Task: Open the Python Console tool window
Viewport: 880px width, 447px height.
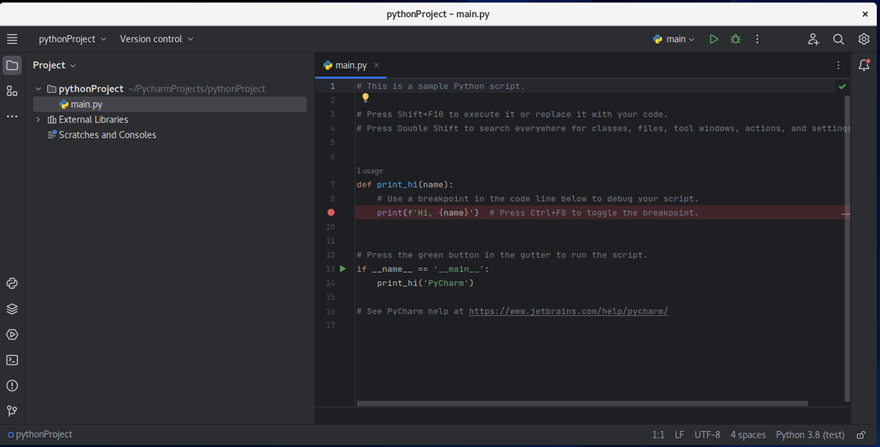Action: pos(12,284)
